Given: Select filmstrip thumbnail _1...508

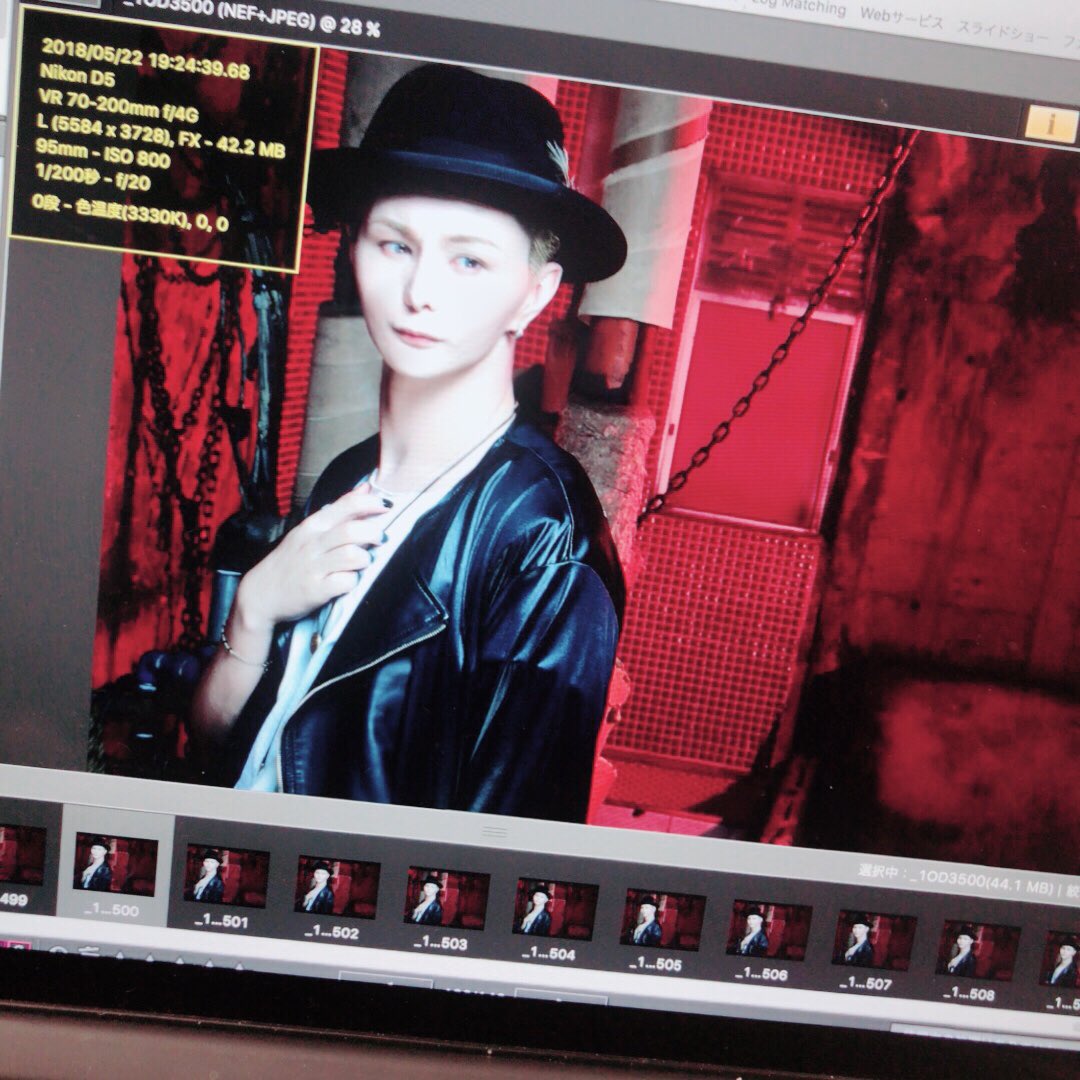Looking at the screenshot, I should (x=977, y=951).
